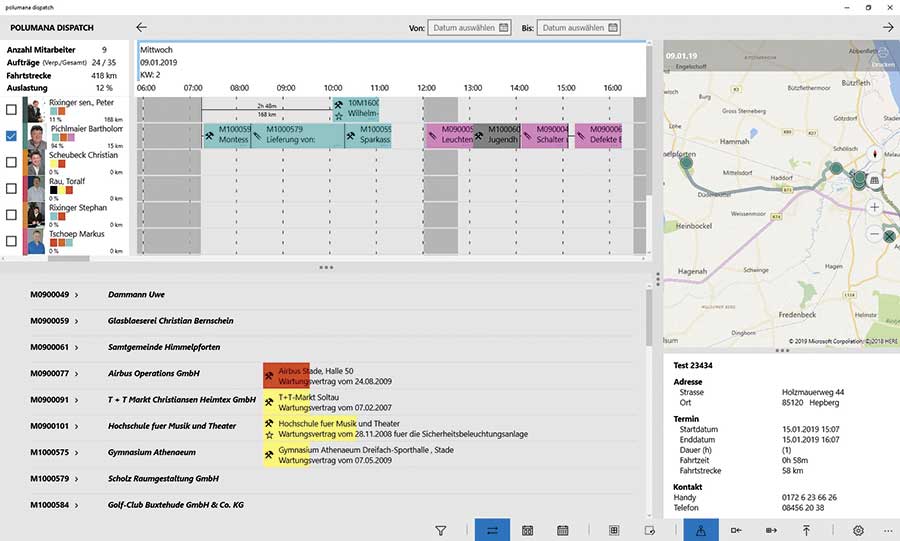Open the filter funnel tool
900x541 pixels.
(440, 531)
